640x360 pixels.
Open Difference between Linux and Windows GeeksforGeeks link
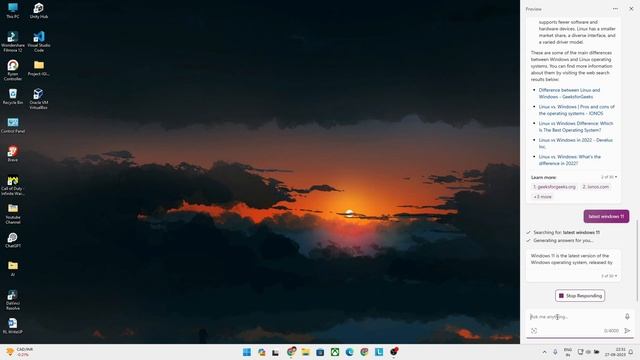569,93
